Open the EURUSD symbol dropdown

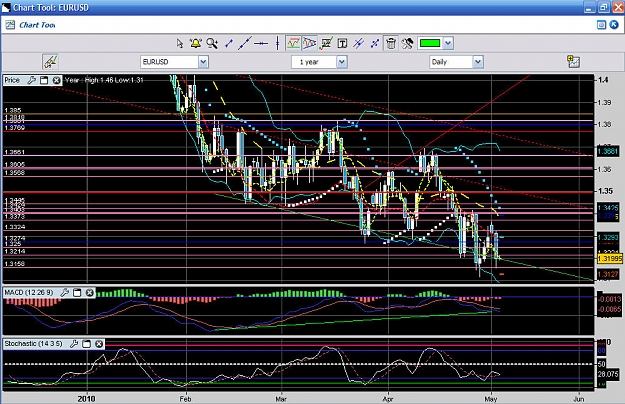click(x=203, y=62)
